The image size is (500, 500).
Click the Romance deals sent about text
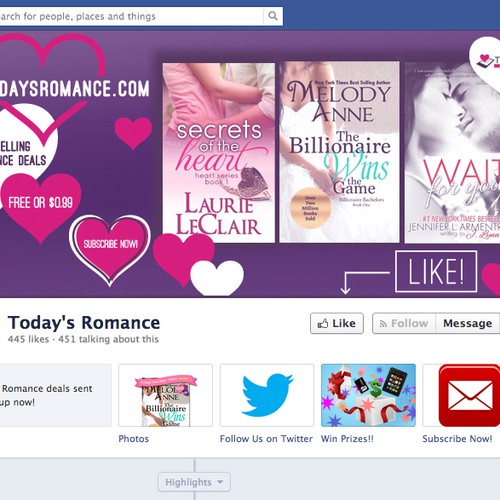47,395
